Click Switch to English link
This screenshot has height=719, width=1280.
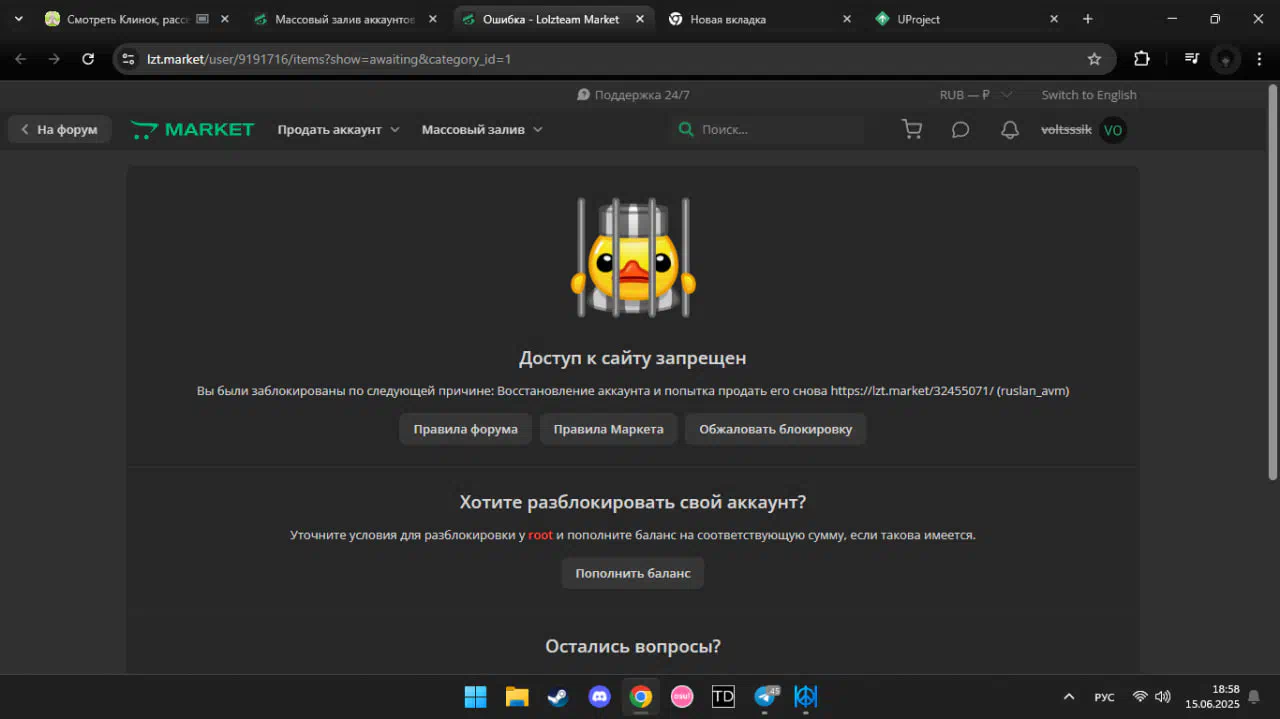click(x=1089, y=95)
